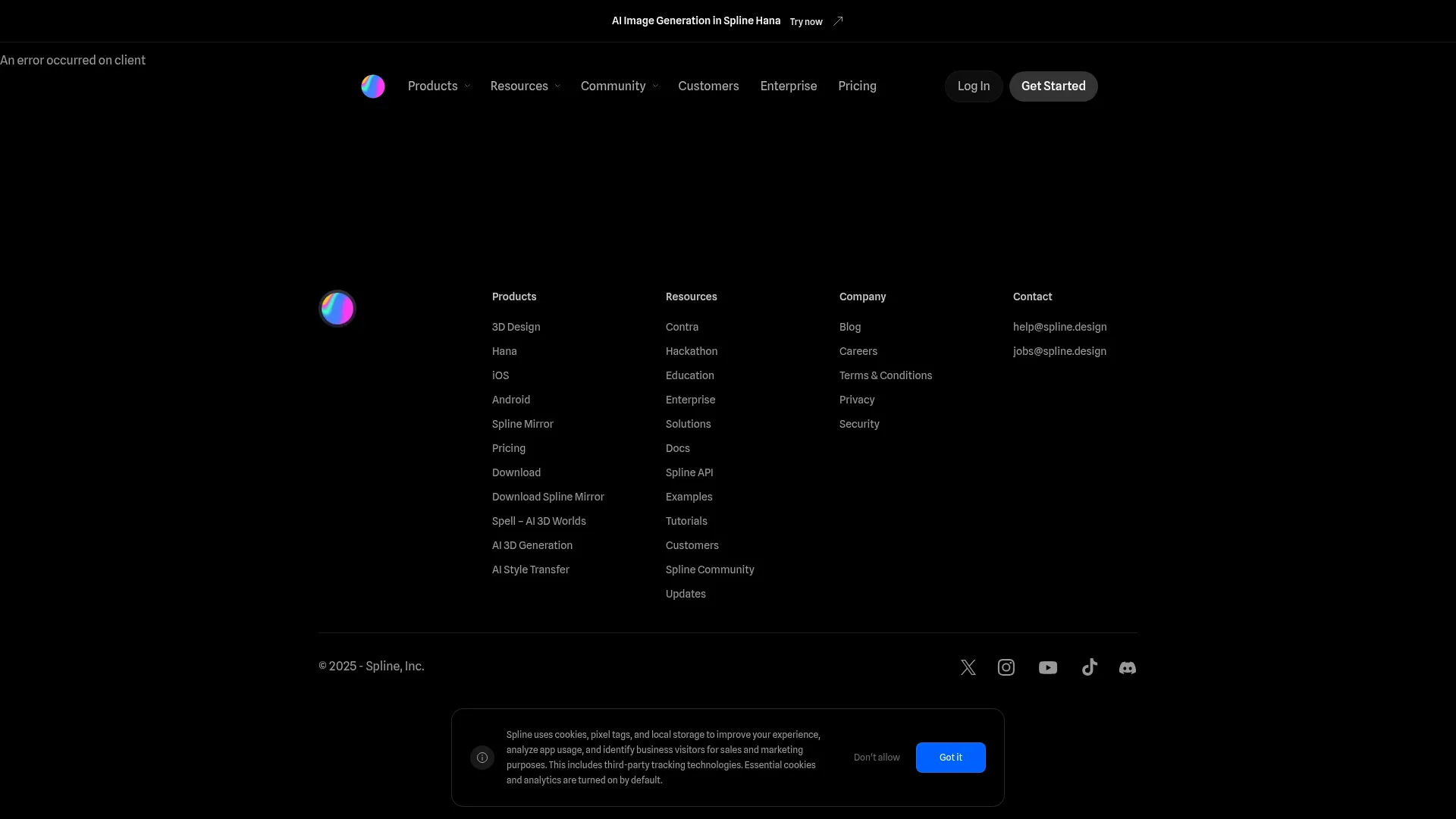Click the Spline logo in navbar
The image size is (1456, 819).
pos(372,86)
